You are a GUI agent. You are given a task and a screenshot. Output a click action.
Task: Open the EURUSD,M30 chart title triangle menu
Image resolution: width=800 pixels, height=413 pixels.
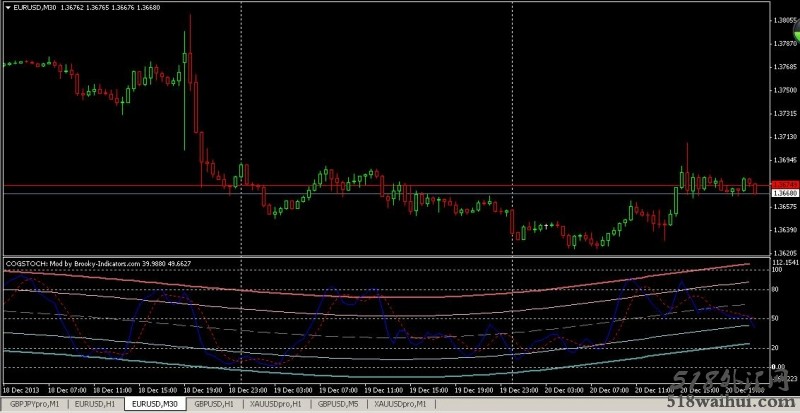(9, 7)
